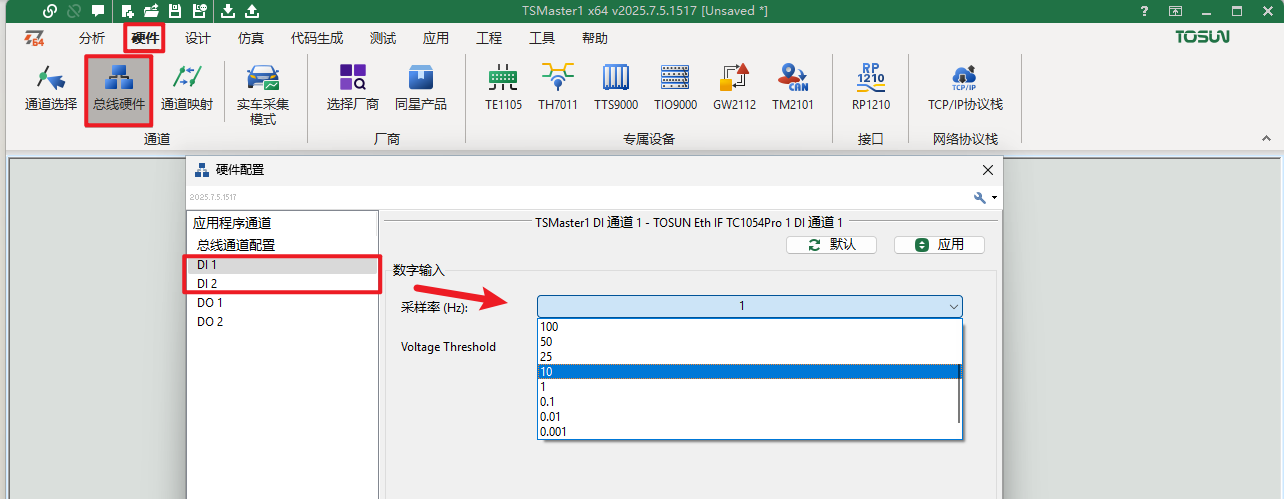Viewport: 1284px width, 499px height.
Task: Open 通道映射 channel mapping
Action: pos(187,88)
